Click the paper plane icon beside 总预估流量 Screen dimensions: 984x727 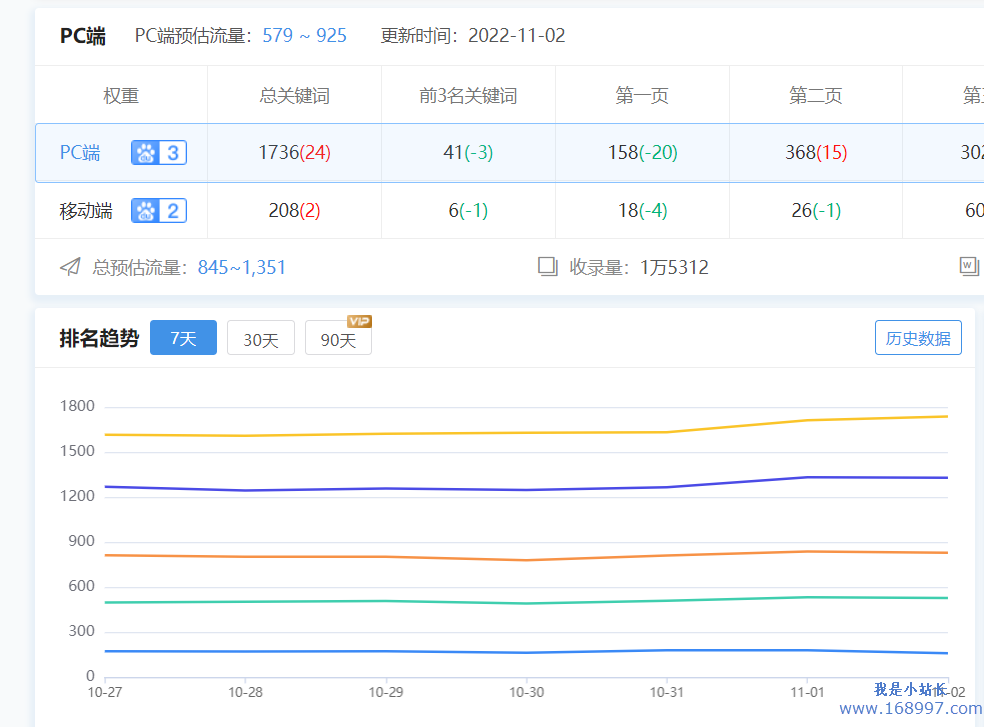click(x=70, y=267)
